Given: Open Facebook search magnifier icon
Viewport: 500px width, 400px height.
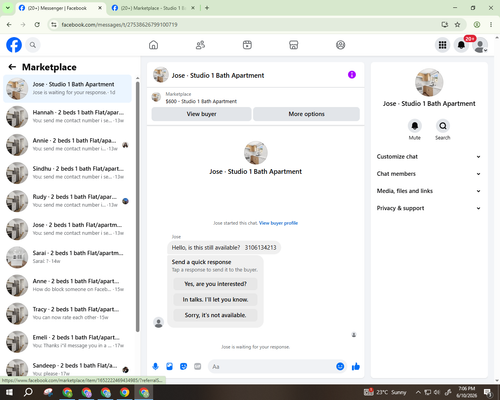Looking at the screenshot, I should pos(33,45).
